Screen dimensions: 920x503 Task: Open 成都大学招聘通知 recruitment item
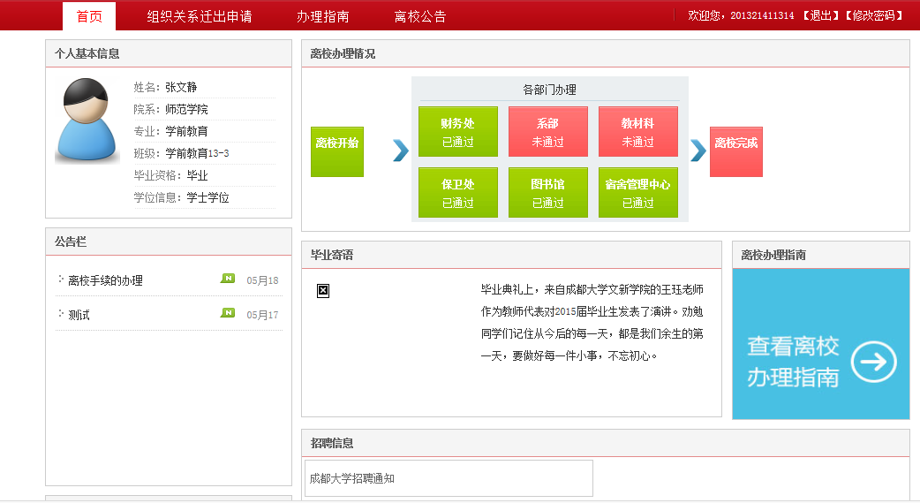coord(352,478)
